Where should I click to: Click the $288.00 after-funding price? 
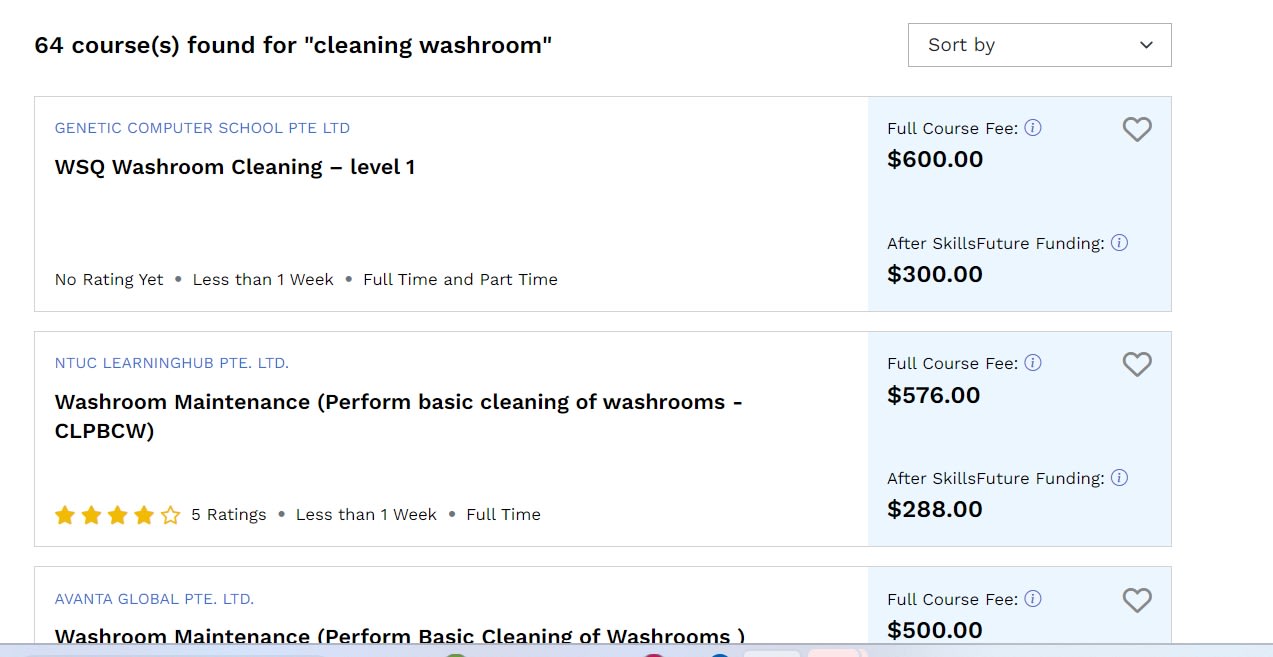[935, 509]
